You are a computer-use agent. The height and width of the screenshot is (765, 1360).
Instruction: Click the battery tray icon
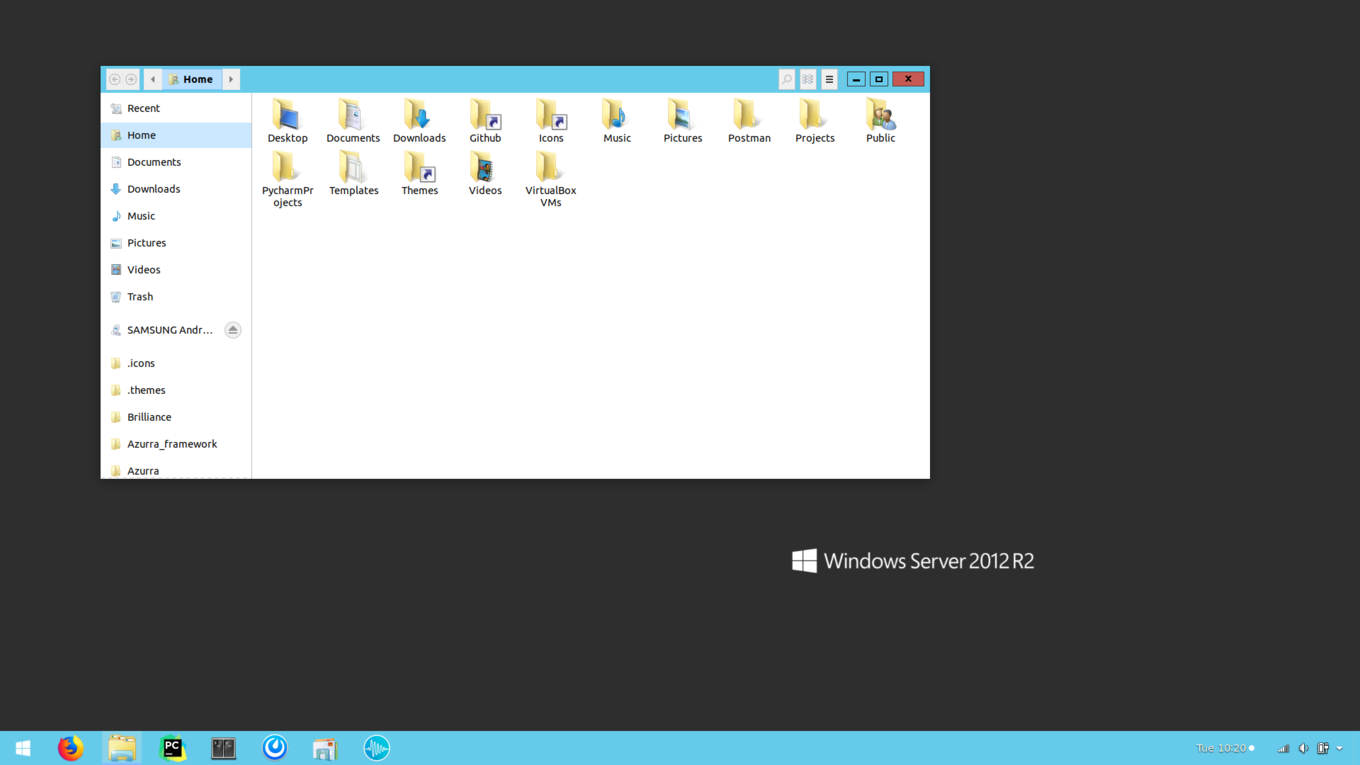[1323, 748]
